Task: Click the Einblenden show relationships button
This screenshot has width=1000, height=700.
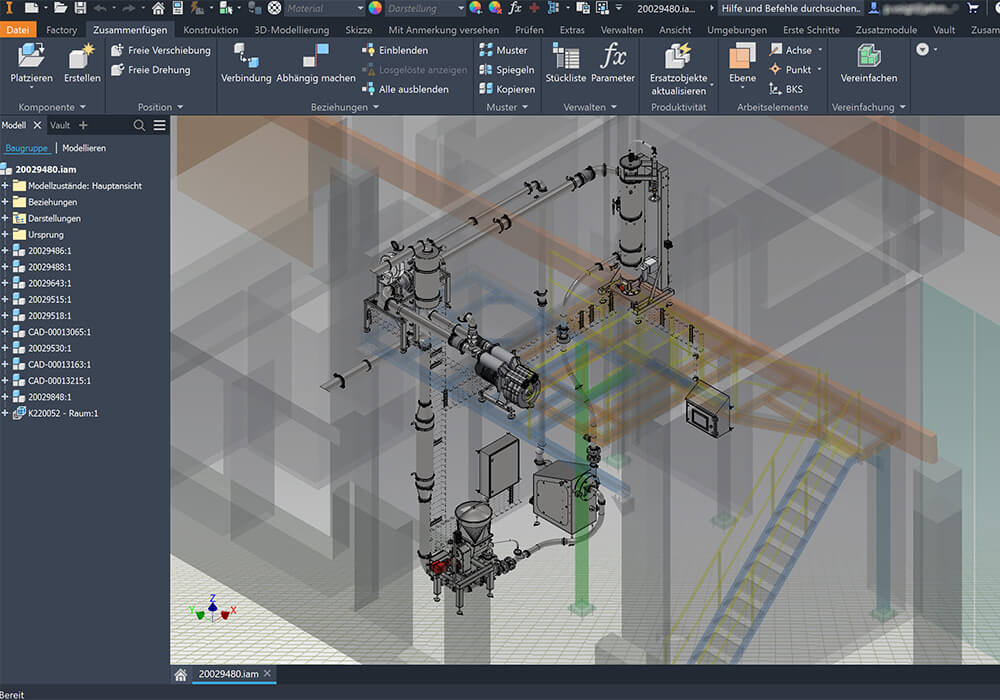Action: 395,50
